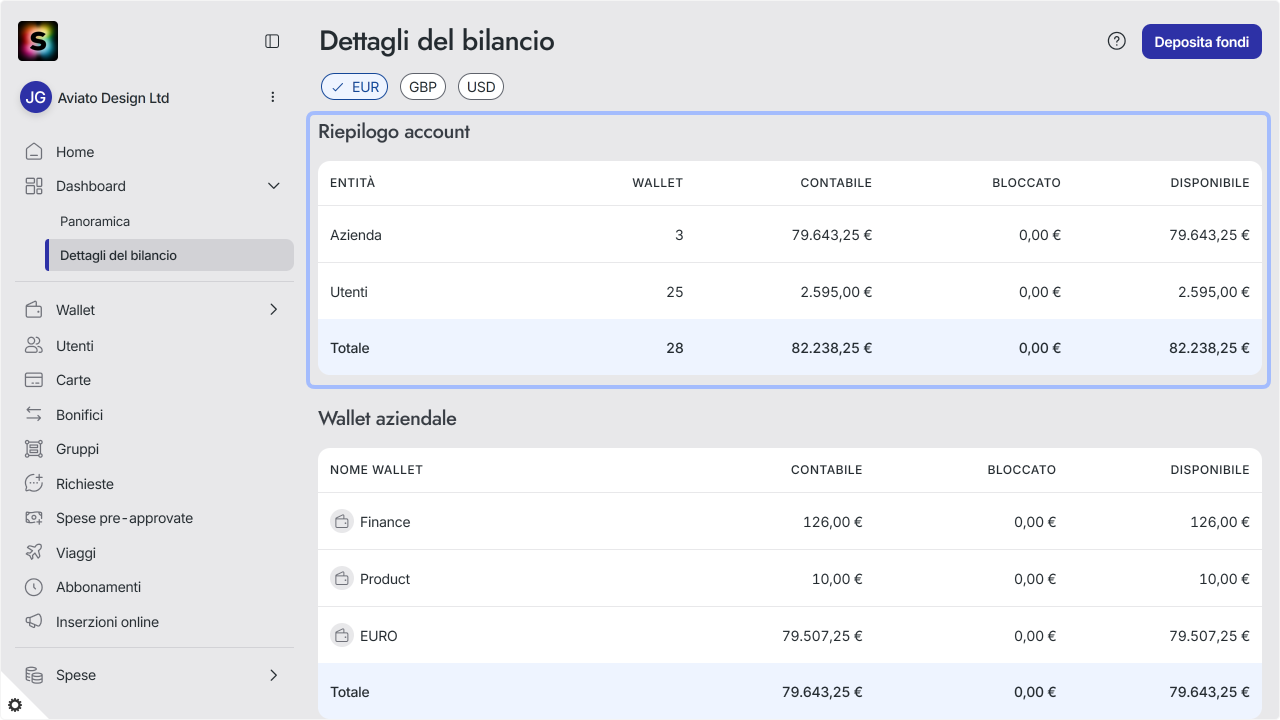Click the Gruppi icon in the sidebar

(34, 449)
